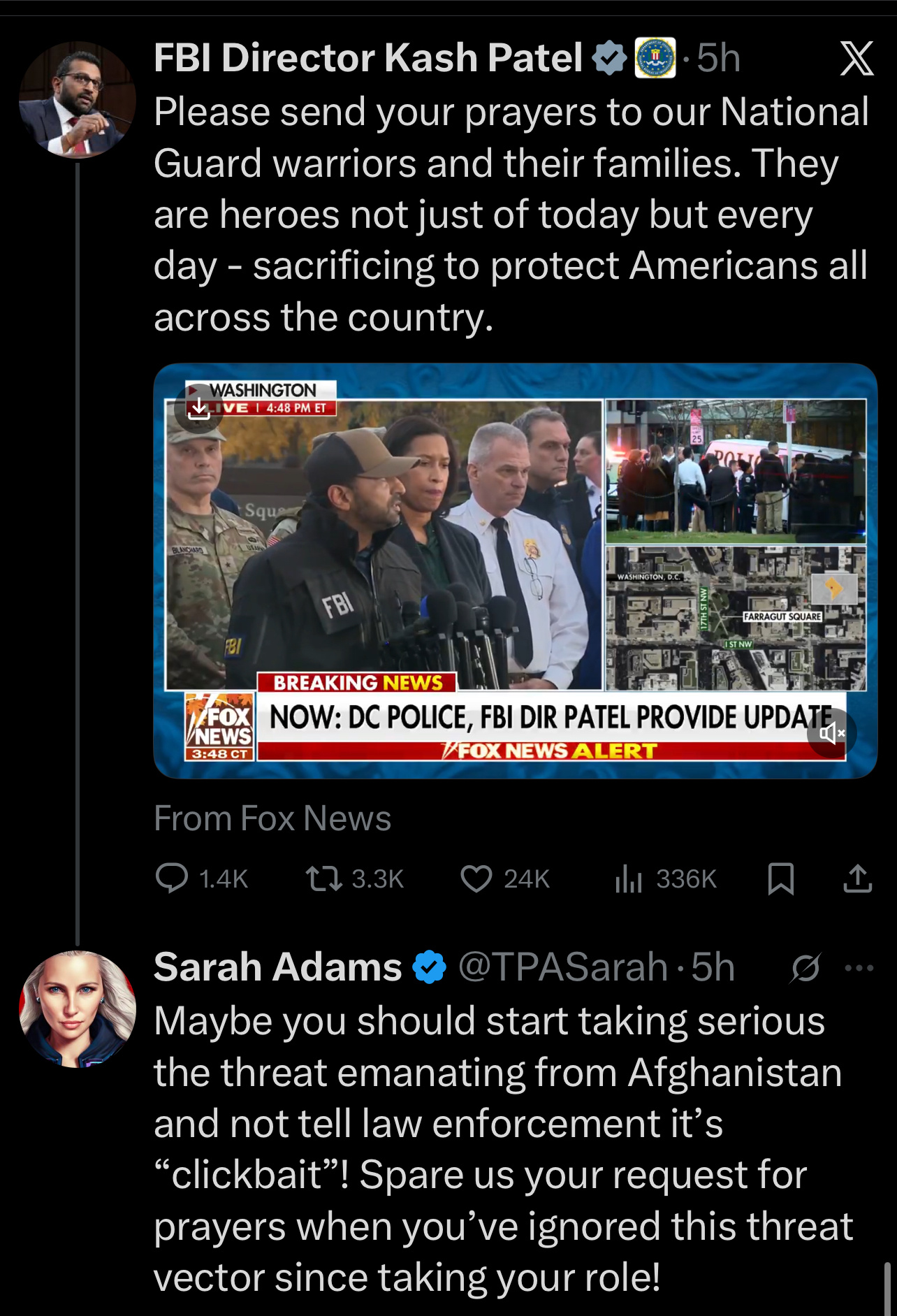
Task: Open the X logo in the post header
Action: point(856,58)
